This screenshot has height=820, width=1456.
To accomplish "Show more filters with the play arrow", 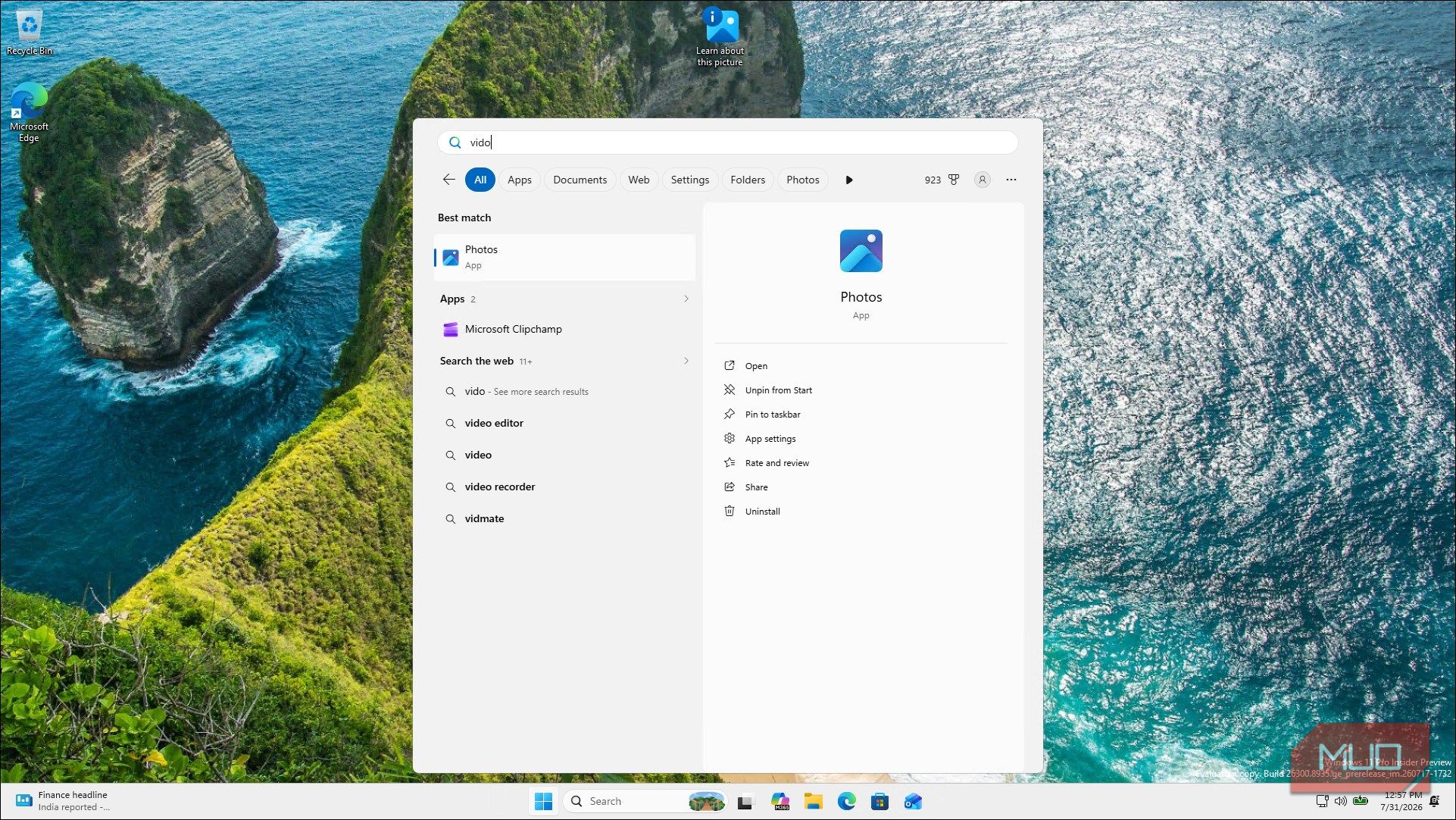I will 848,180.
